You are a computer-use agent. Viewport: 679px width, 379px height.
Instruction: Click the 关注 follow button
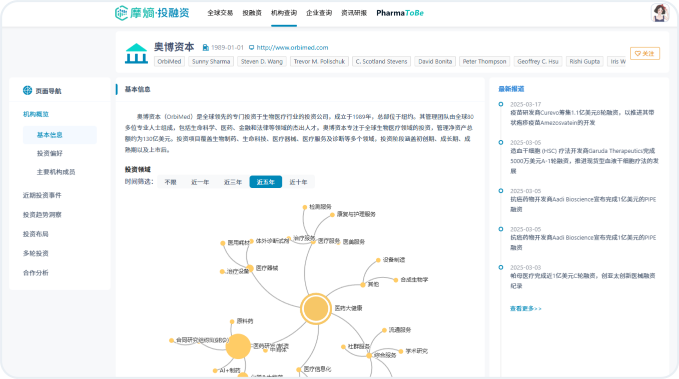point(645,53)
